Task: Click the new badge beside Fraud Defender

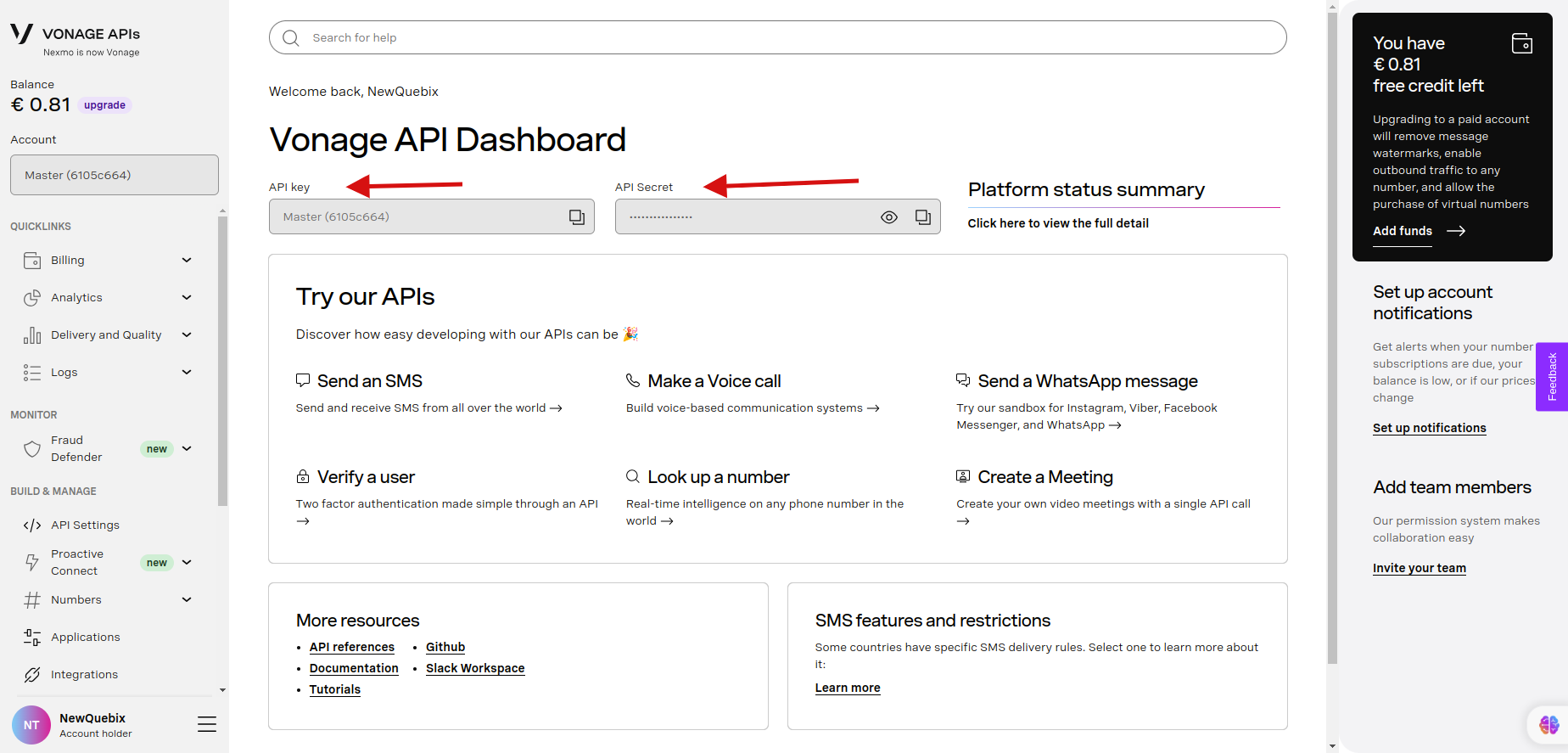Action: click(157, 449)
